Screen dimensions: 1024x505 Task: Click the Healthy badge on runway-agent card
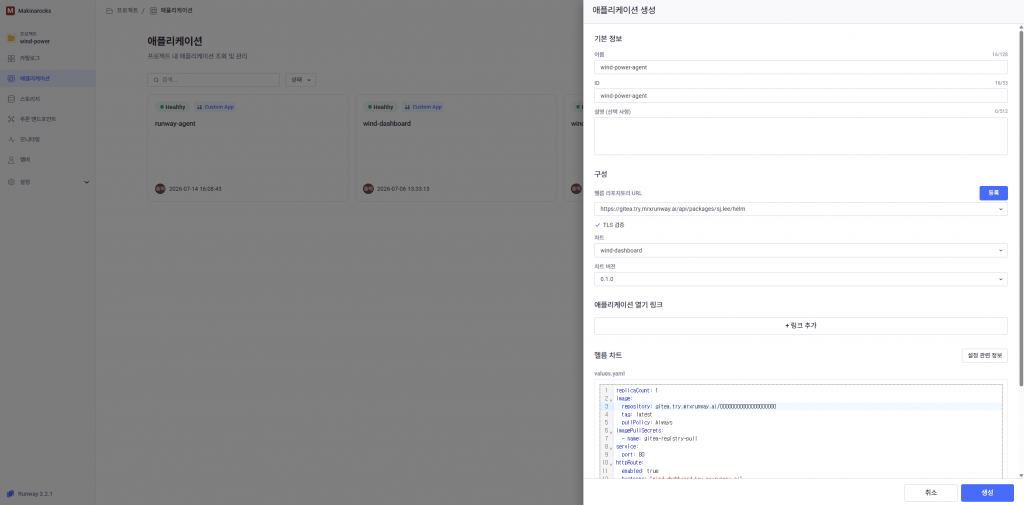click(172, 107)
